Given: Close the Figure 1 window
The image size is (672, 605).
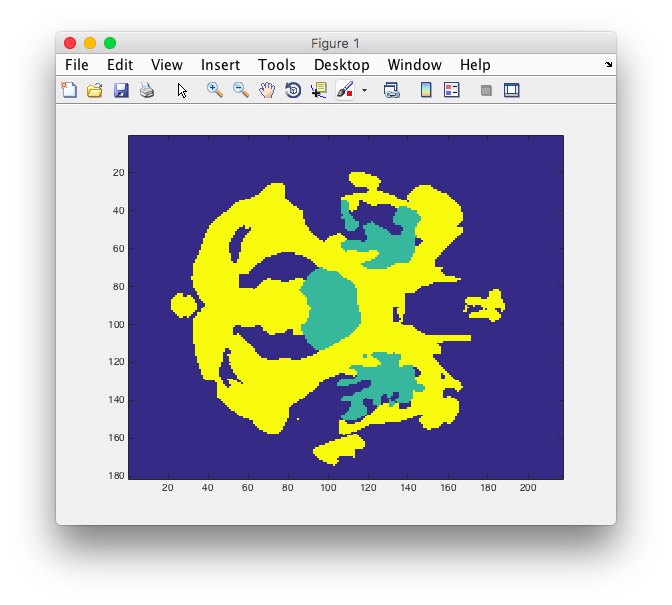Looking at the screenshot, I should coord(70,43).
